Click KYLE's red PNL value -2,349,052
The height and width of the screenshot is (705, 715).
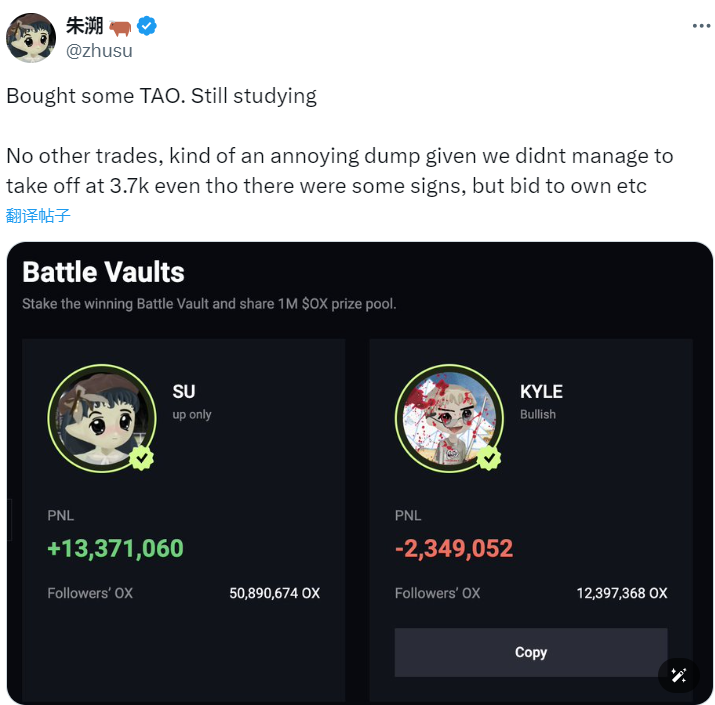point(454,548)
